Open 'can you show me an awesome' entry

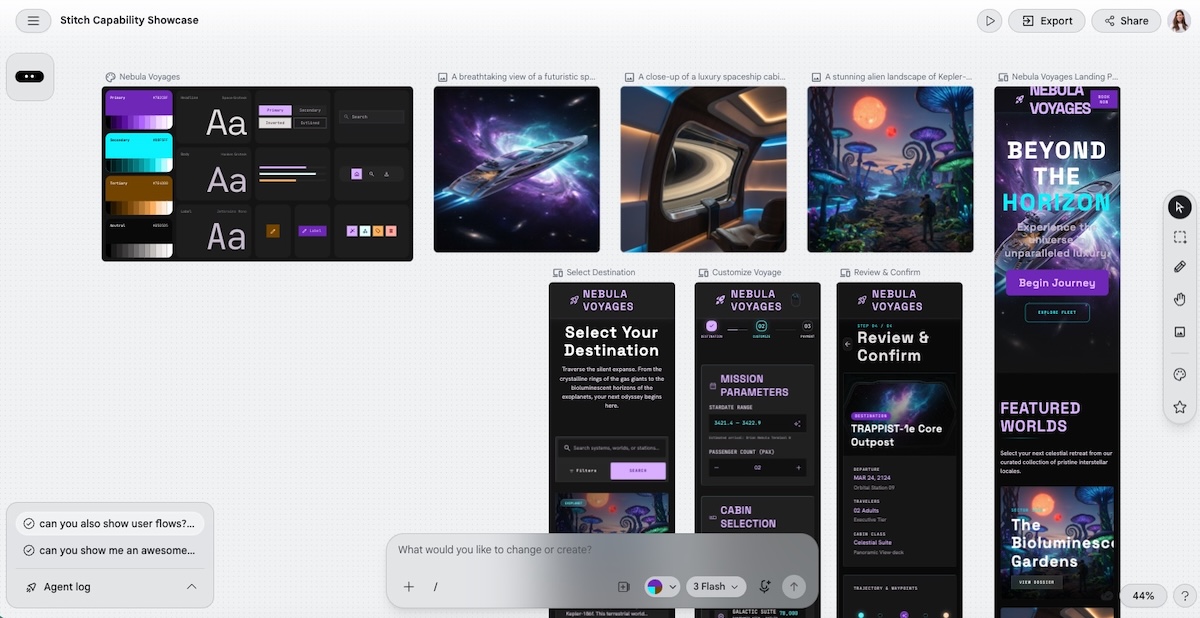click(x=110, y=550)
